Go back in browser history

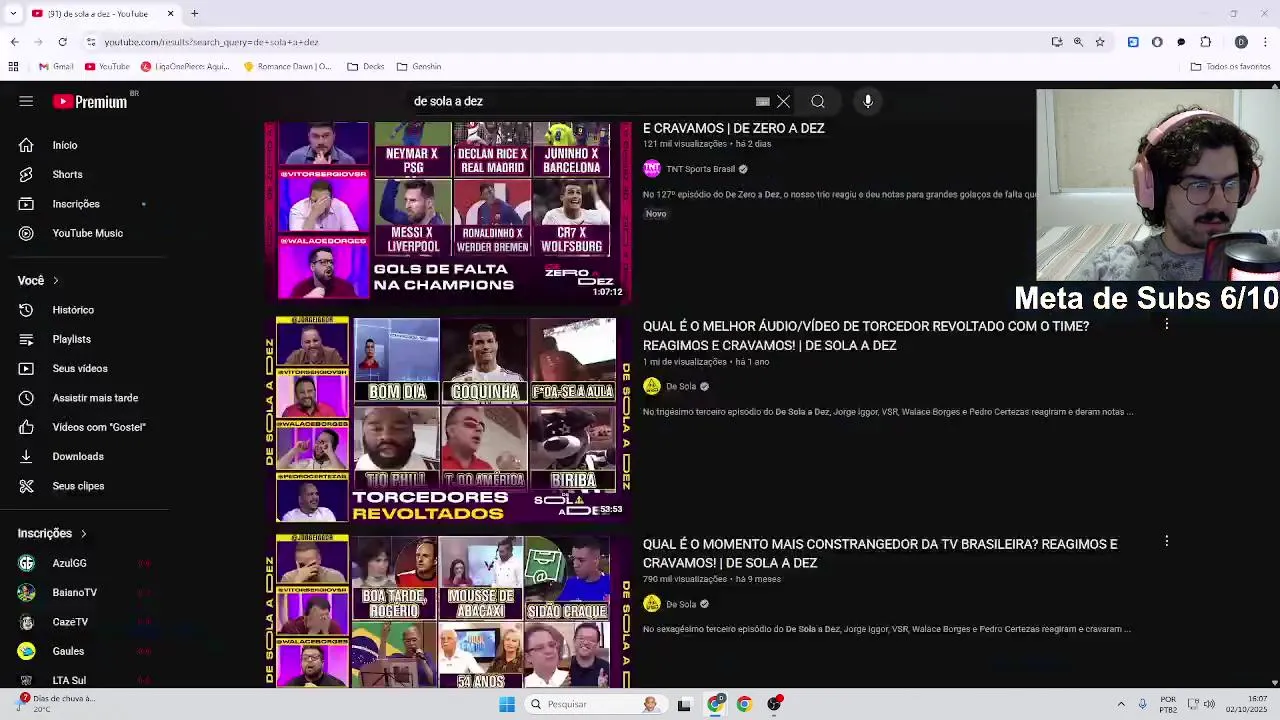(x=14, y=42)
